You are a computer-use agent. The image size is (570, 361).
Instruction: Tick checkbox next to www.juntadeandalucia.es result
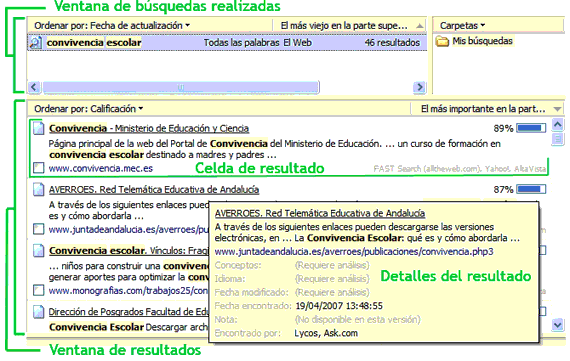point(38,229)
